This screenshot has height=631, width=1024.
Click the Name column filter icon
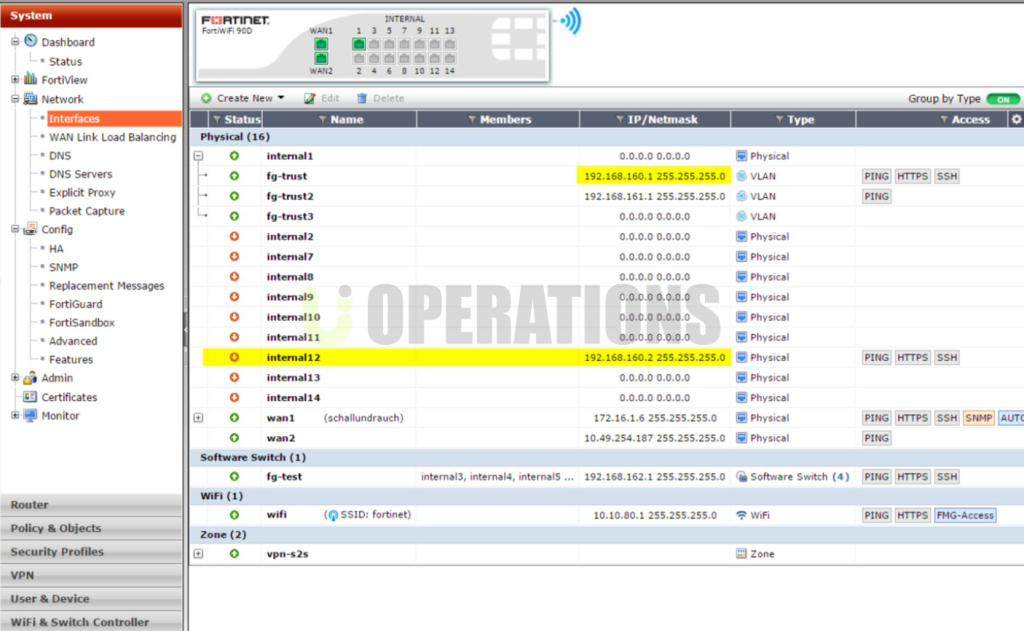click(323, 120)
